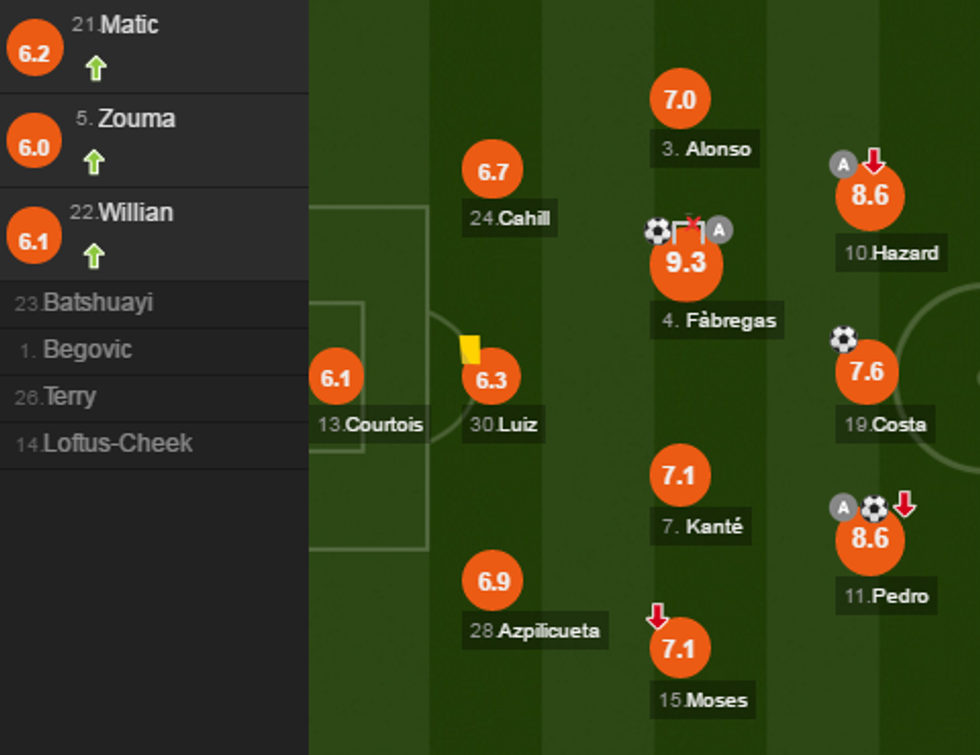Click Kanté's 7.1 rating circle
This screenshot has width=980, height=755.
(x=680, y=475)
